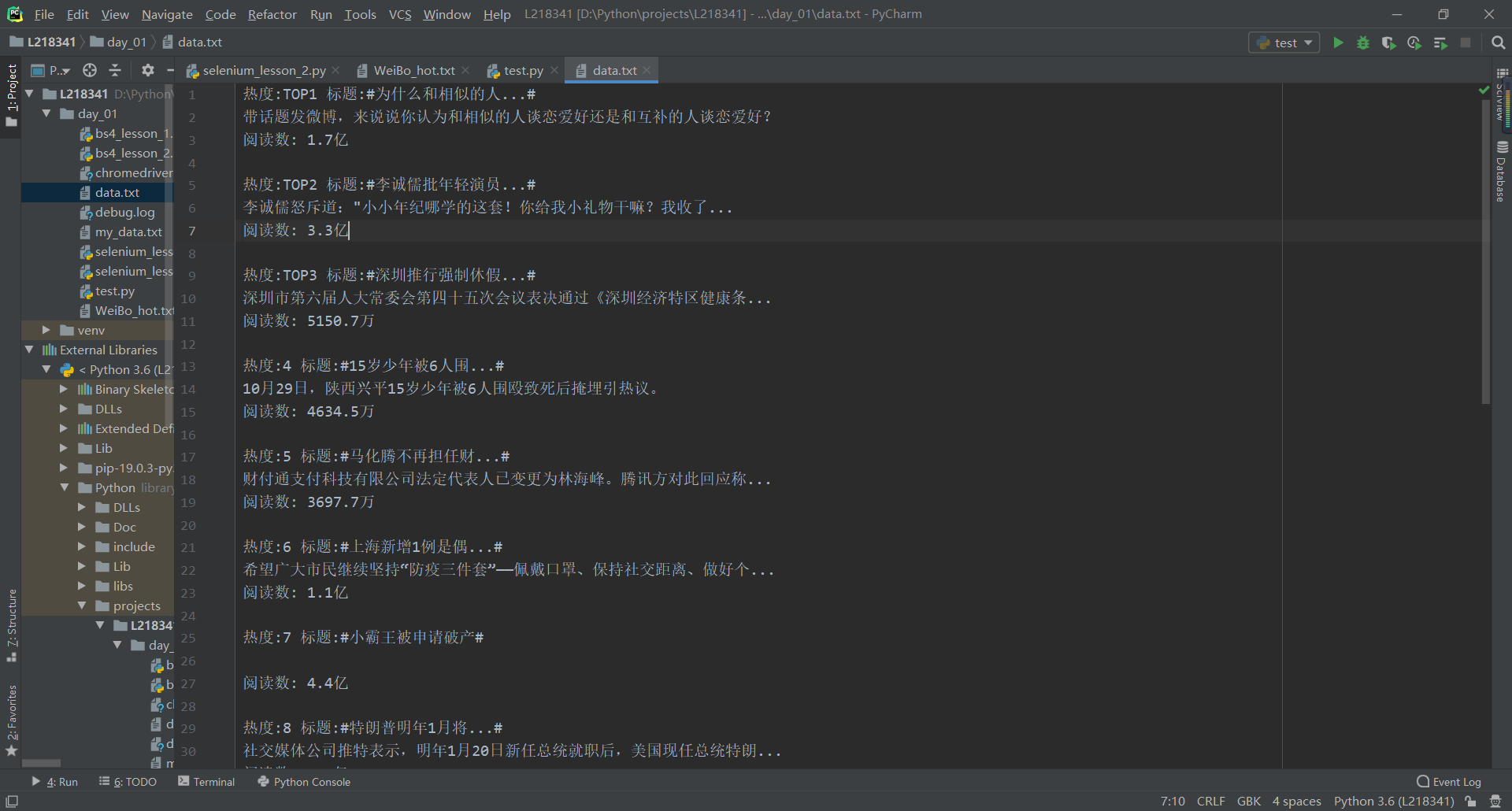Open Project panel settings gear icon
Screen dimensions: 1512x811
[147, 70]
